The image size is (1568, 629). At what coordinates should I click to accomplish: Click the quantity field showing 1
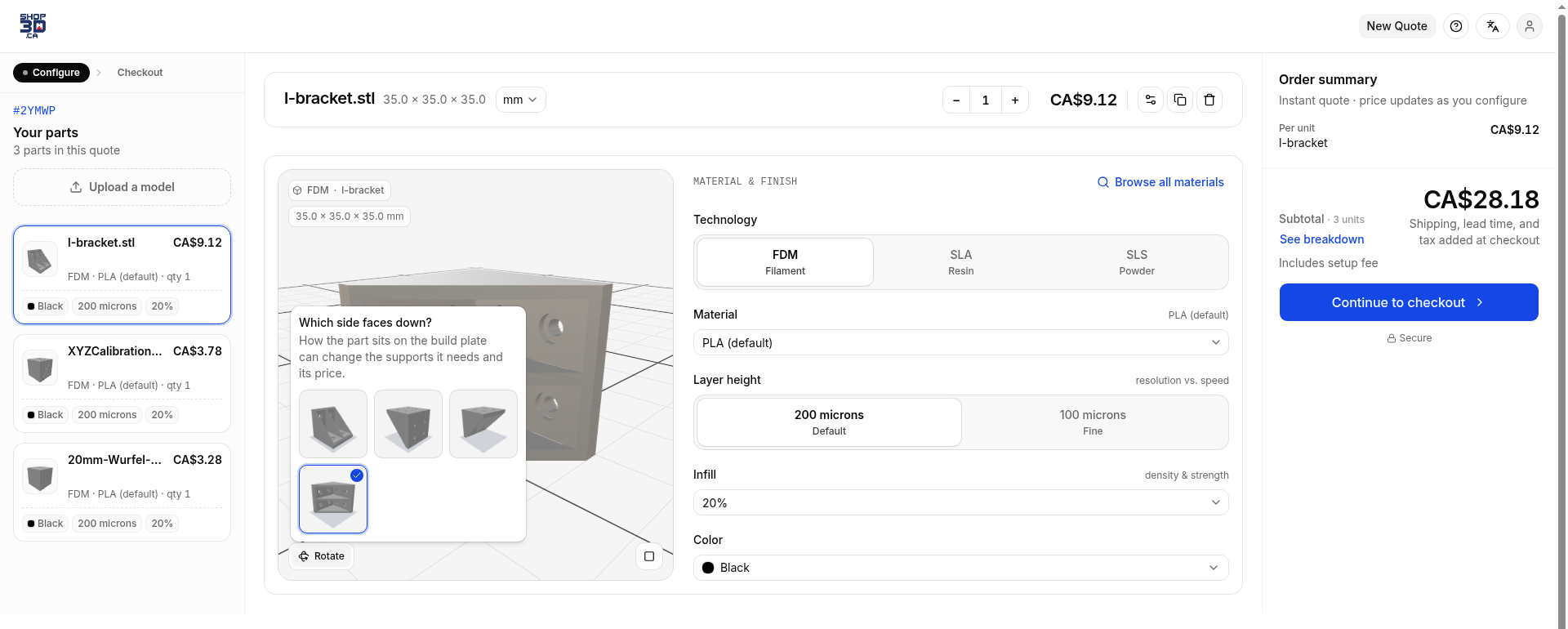pos(986,100)
